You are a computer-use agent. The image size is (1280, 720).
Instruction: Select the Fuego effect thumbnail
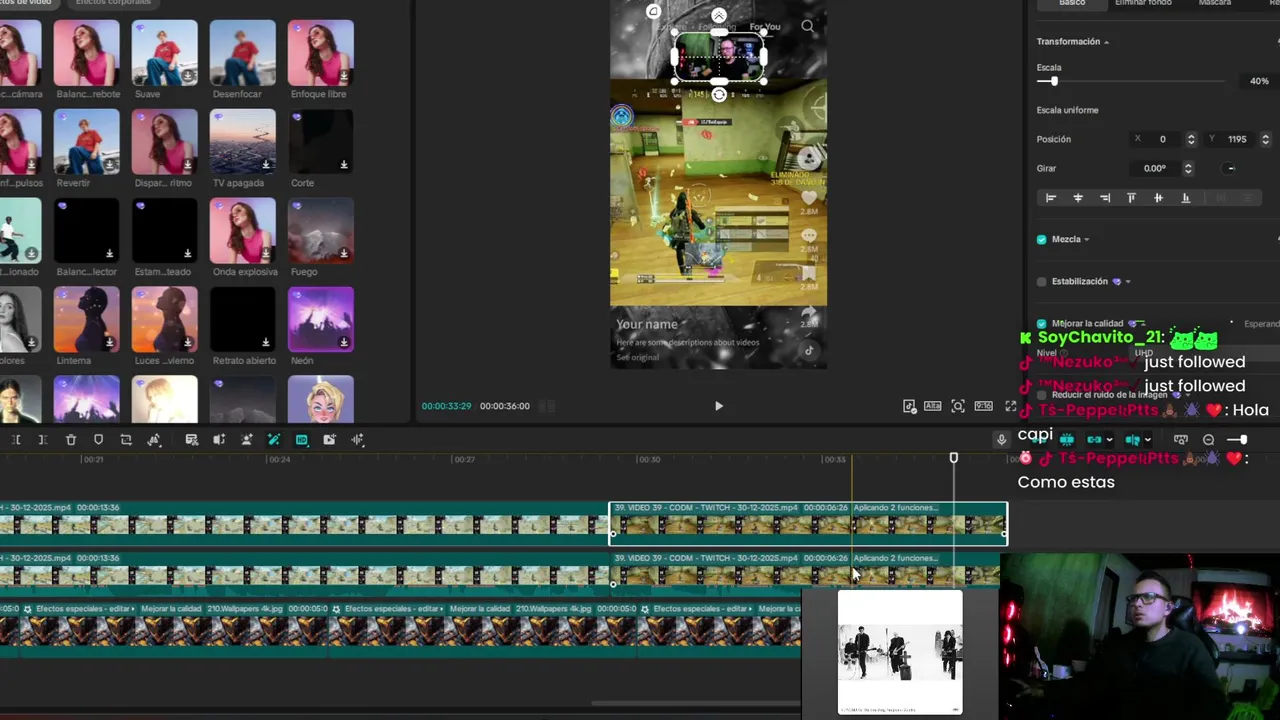[x=320, y=231]
